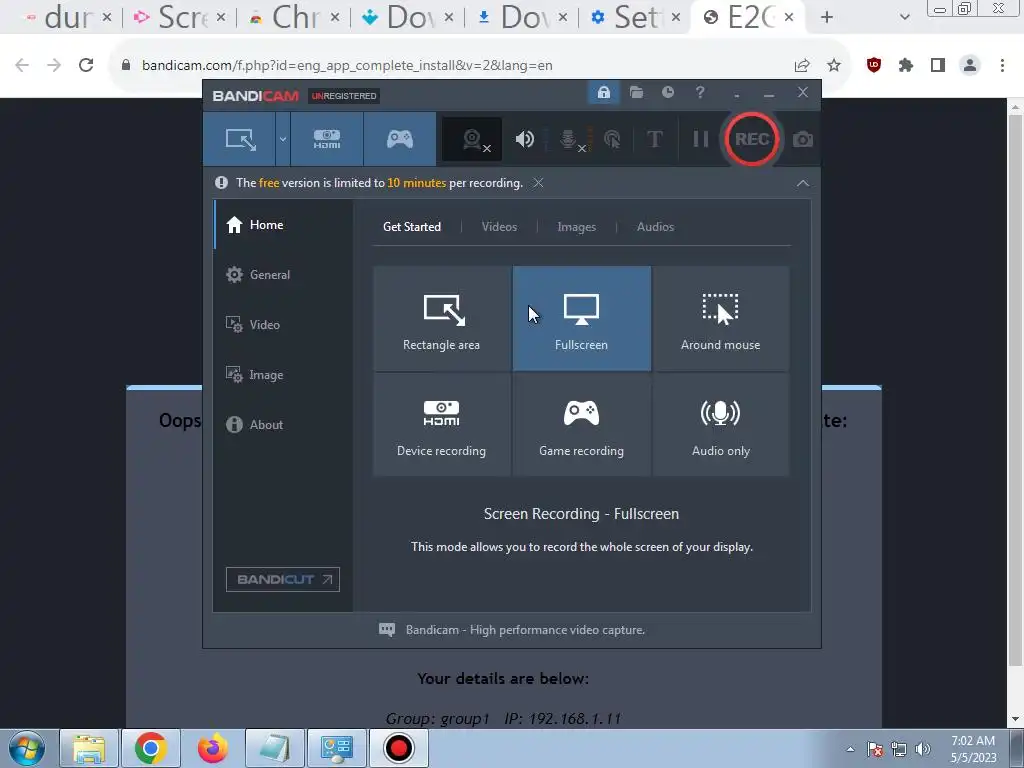Switch to game recording mode in toolbar
Viewport: 1024px width, 768px height.
(400, 139)
